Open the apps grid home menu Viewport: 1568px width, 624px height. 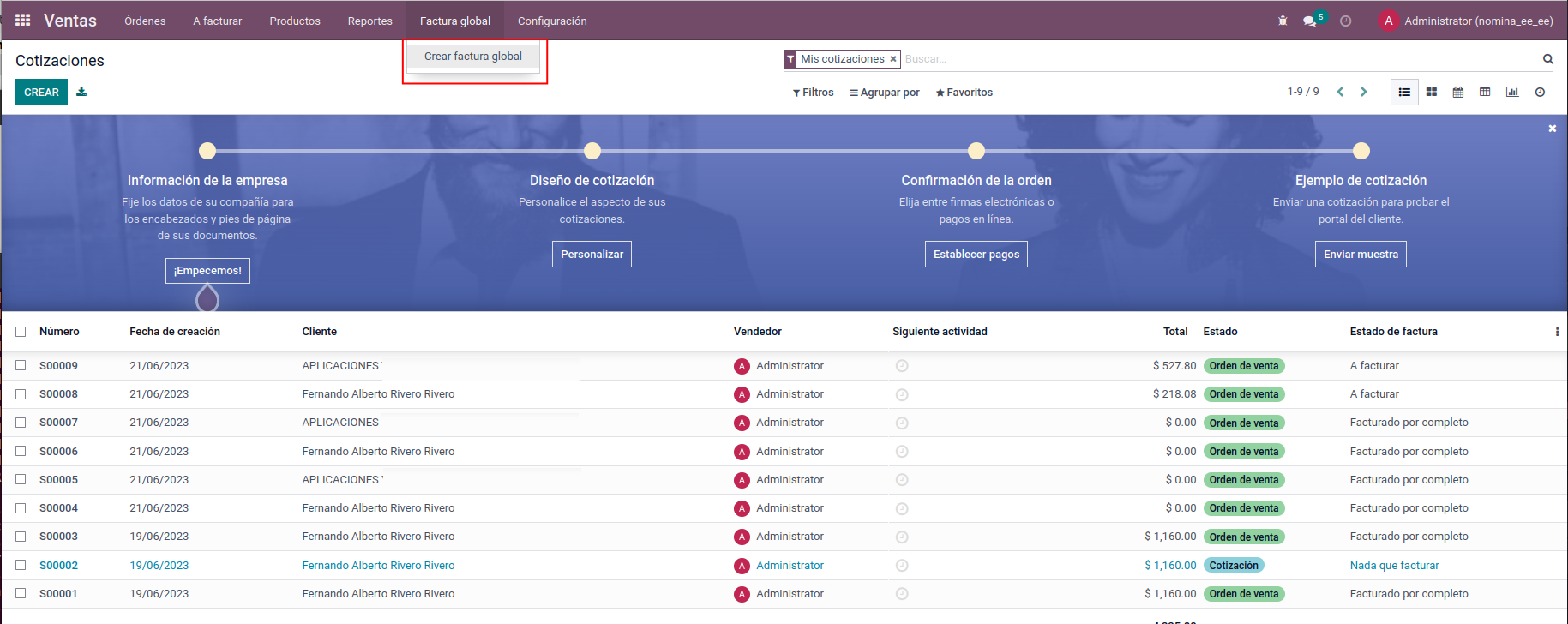point(23,21)
